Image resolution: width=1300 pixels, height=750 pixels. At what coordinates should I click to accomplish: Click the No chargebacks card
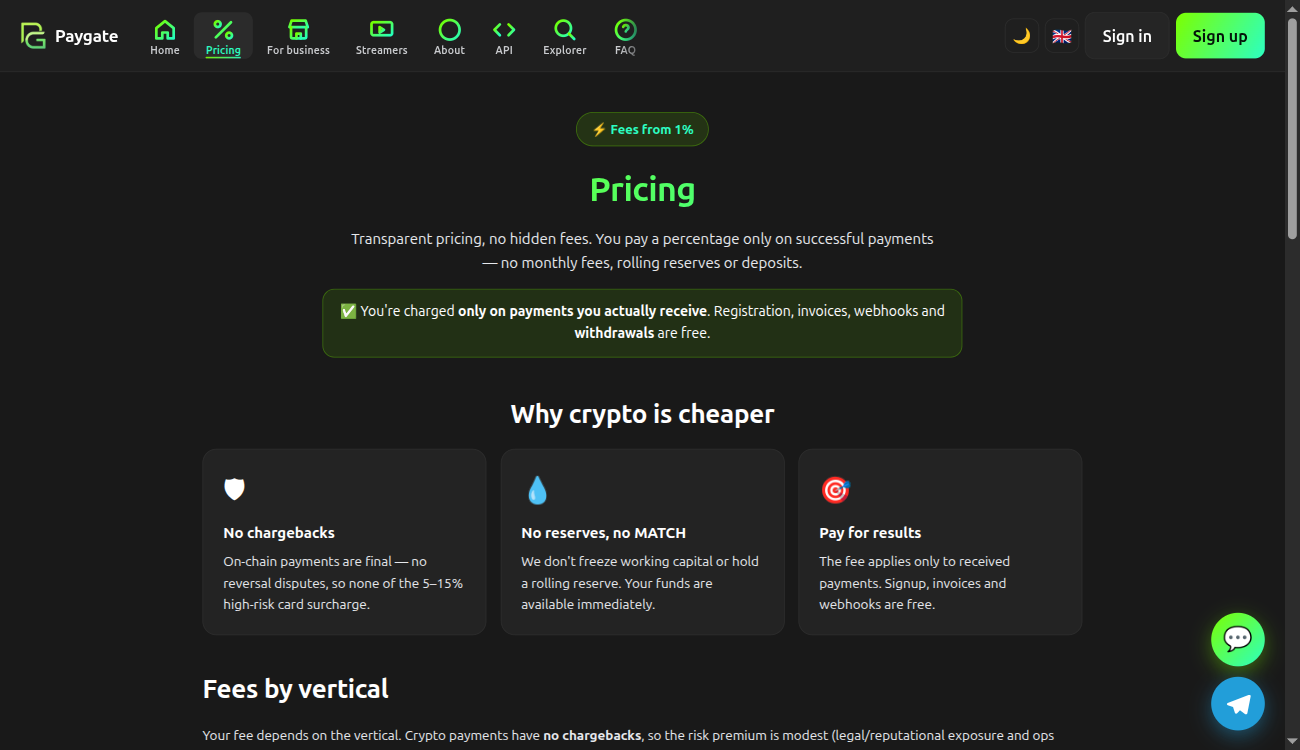[x=344, y=542]
